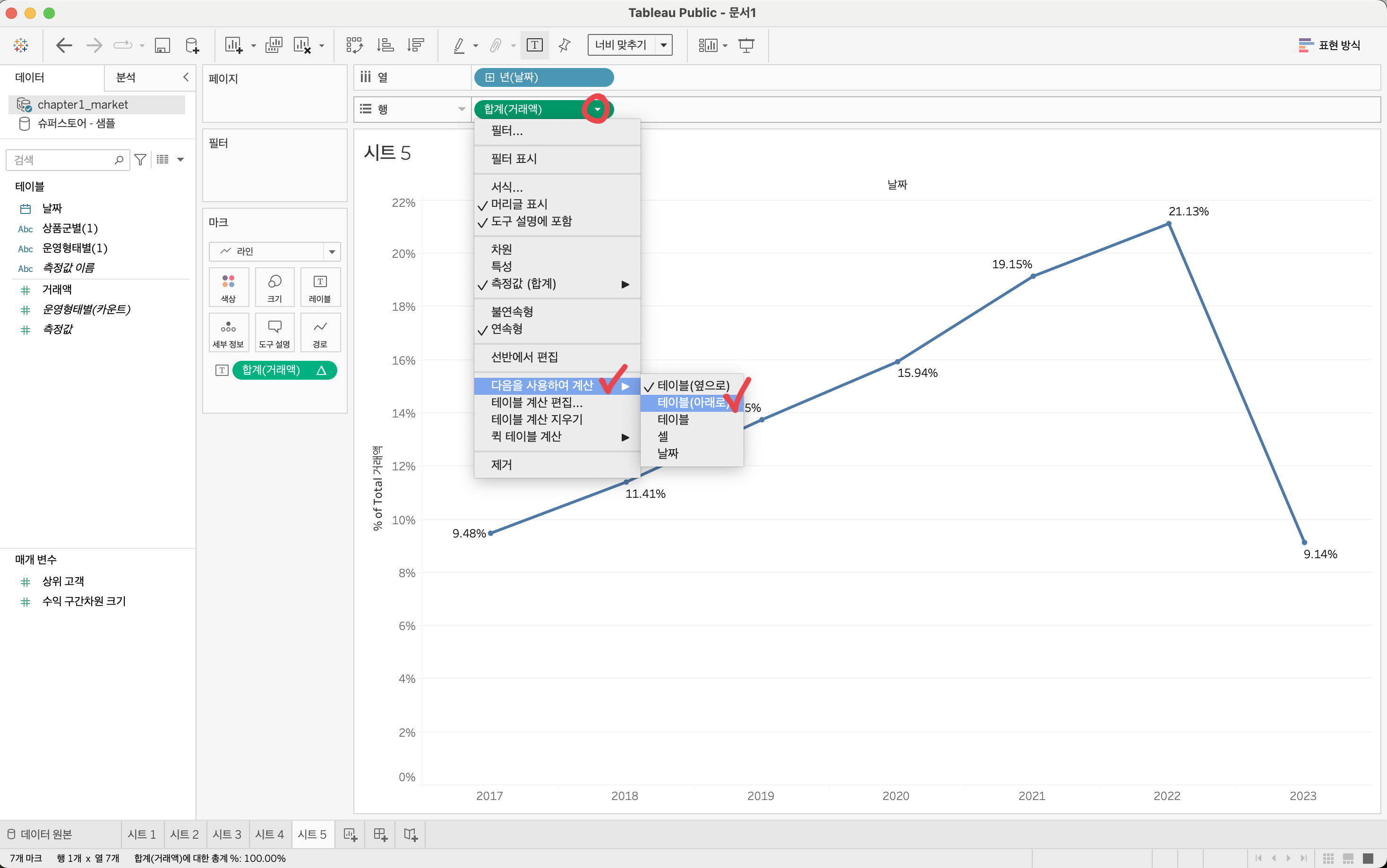1387x868 pixels.
Task: Click sort ascending toolbar icon
Action: pyautogui.click(x=385, y=45)
